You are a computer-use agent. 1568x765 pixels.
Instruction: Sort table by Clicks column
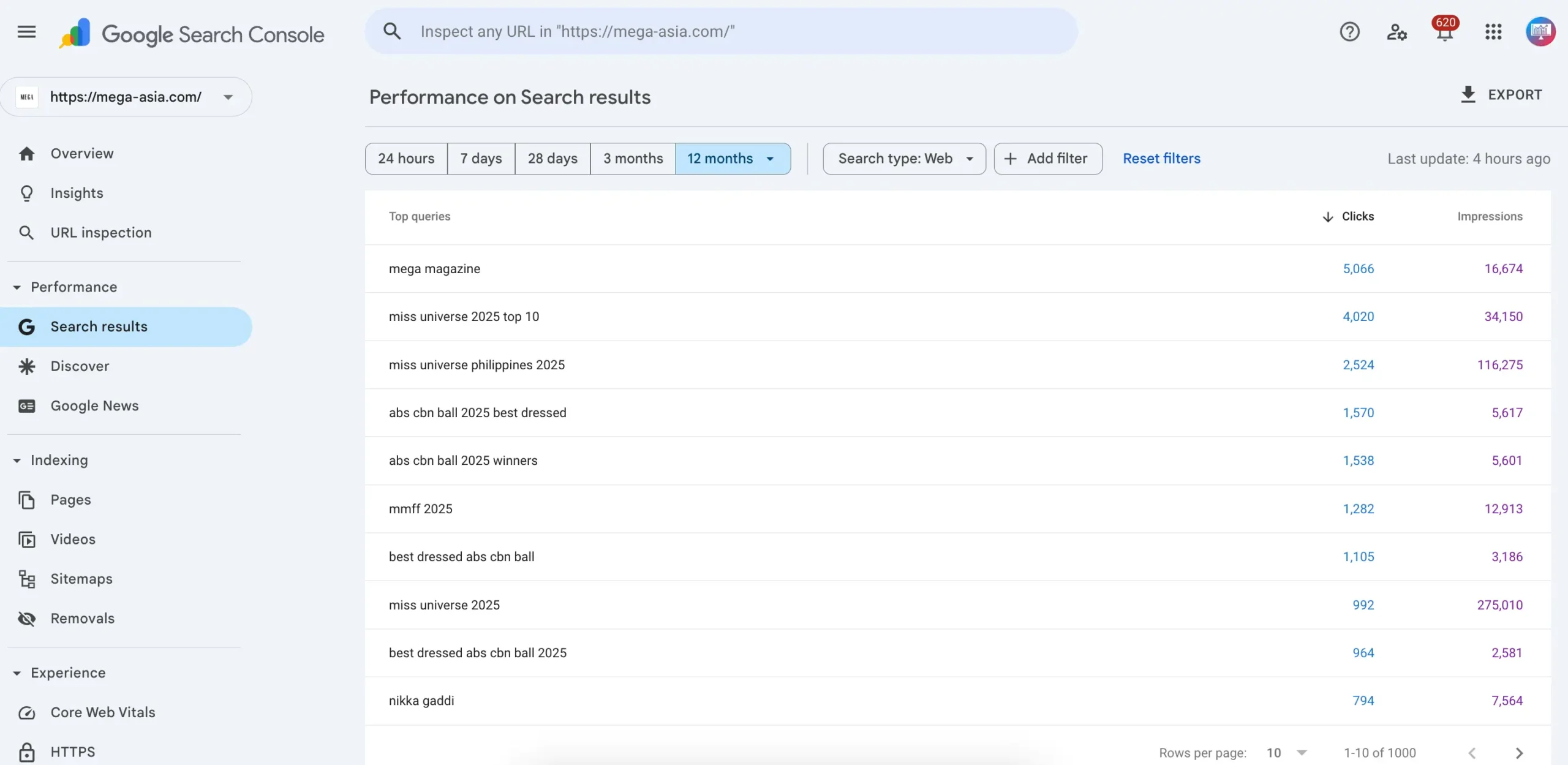(1357, 216)
